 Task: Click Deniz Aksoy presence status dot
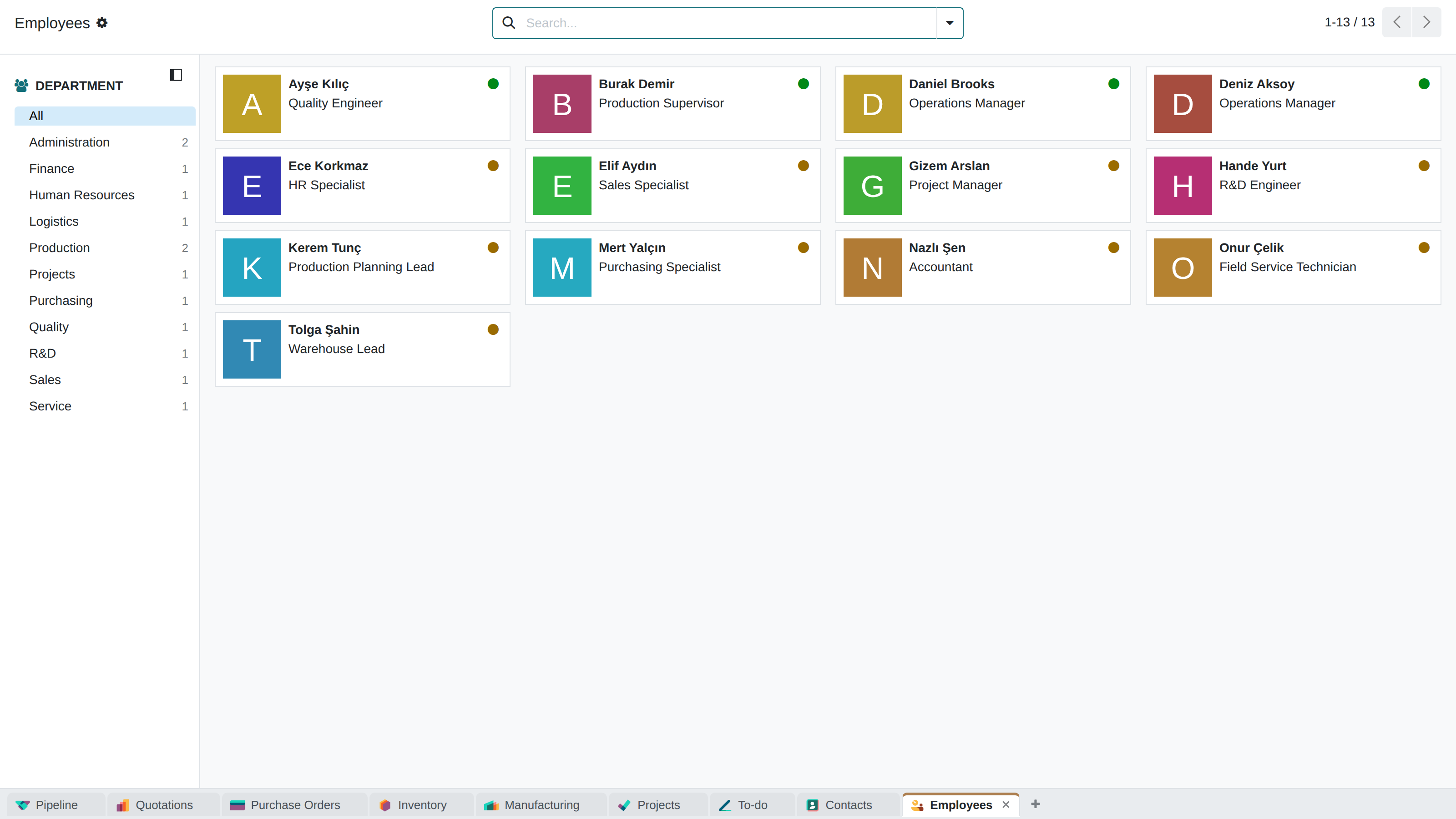(x=1424, y=84)
